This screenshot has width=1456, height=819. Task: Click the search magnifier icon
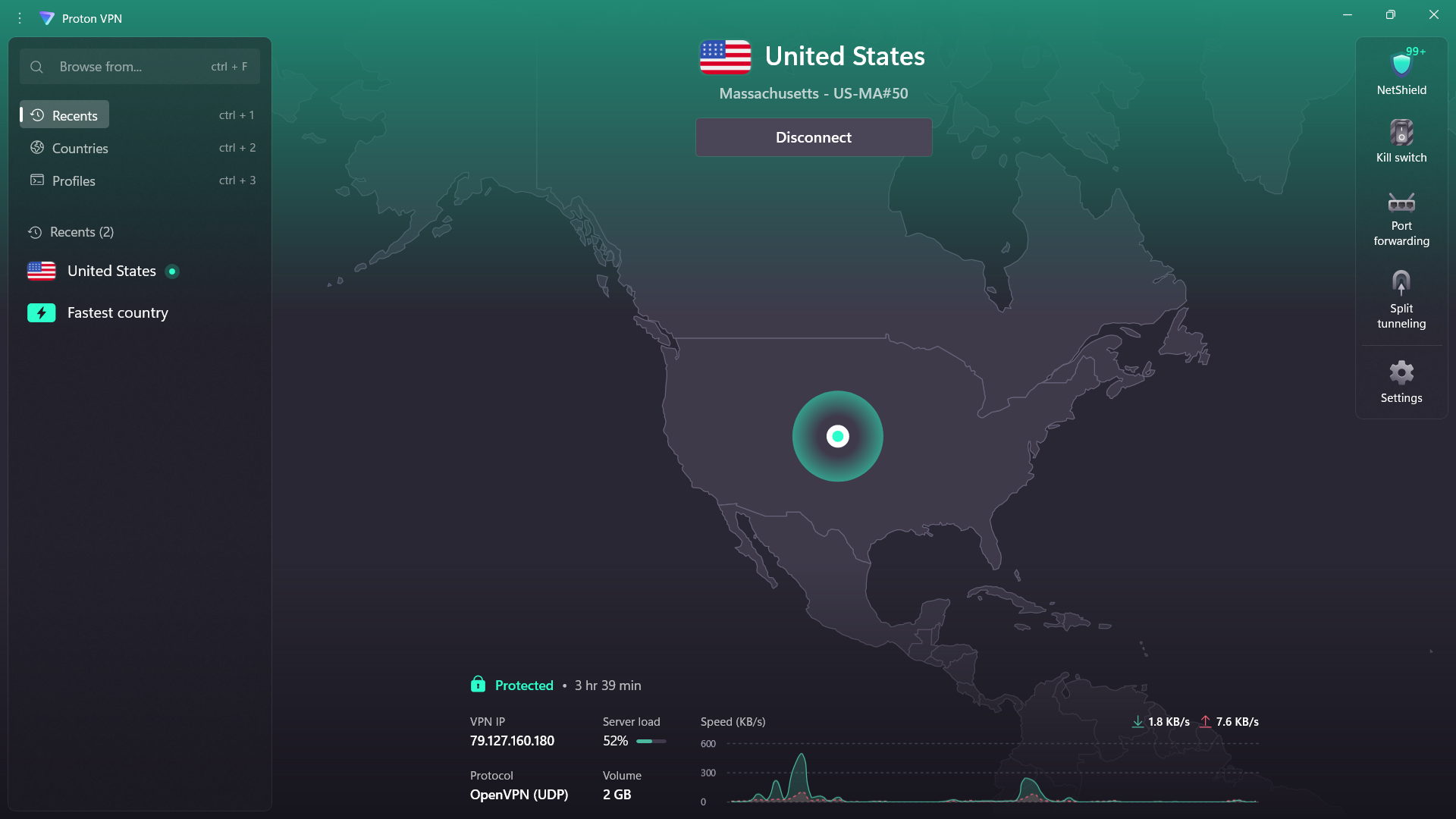click(36, 67)
